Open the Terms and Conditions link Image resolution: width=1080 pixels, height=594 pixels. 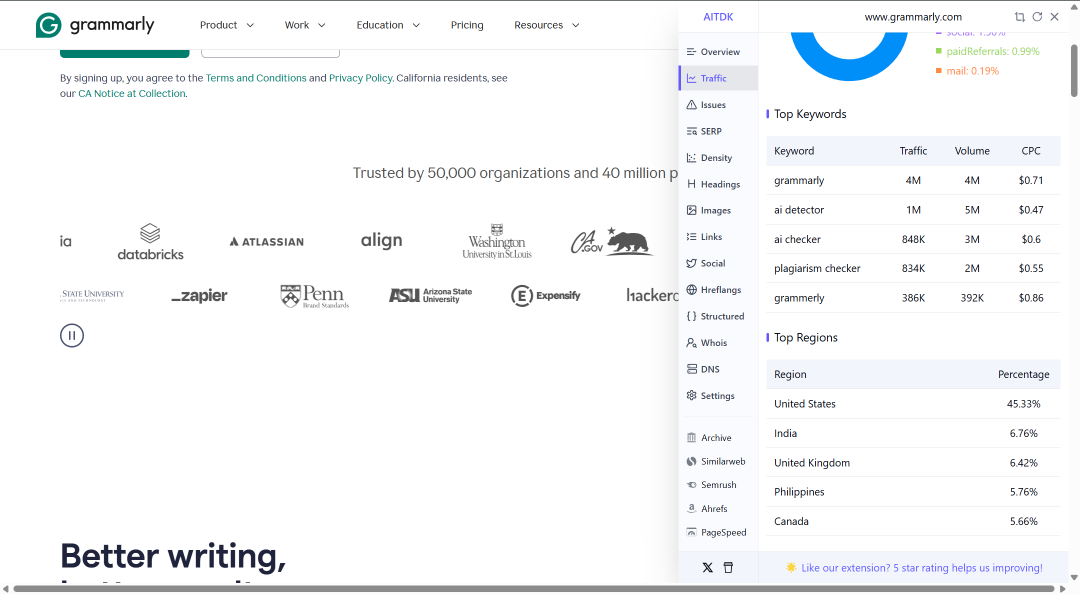pyautogui.click(x=256, y=78)
